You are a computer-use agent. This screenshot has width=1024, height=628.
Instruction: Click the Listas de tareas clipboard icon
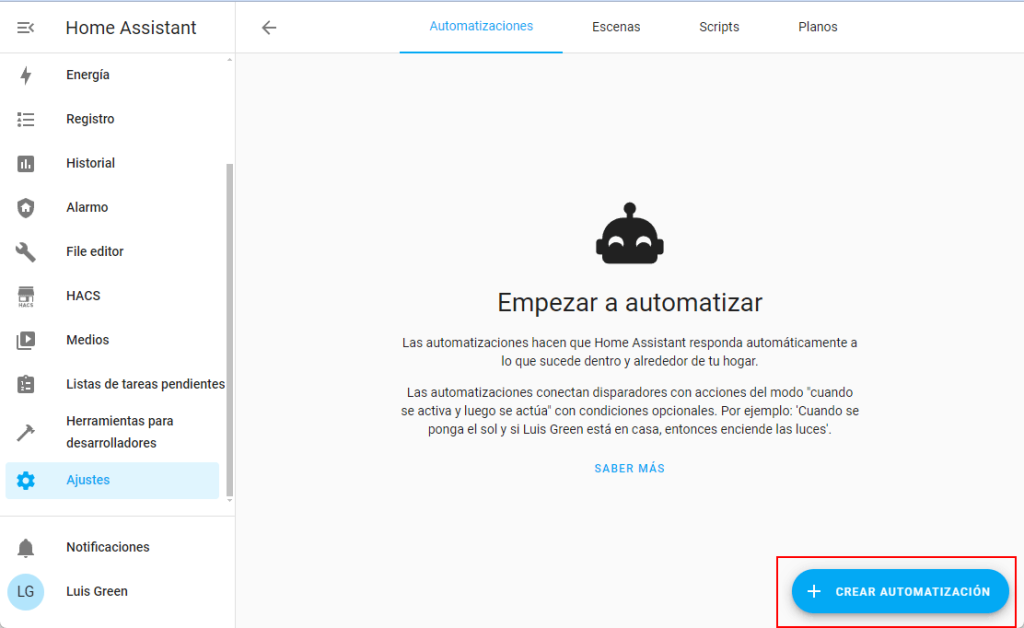(26, 384)
